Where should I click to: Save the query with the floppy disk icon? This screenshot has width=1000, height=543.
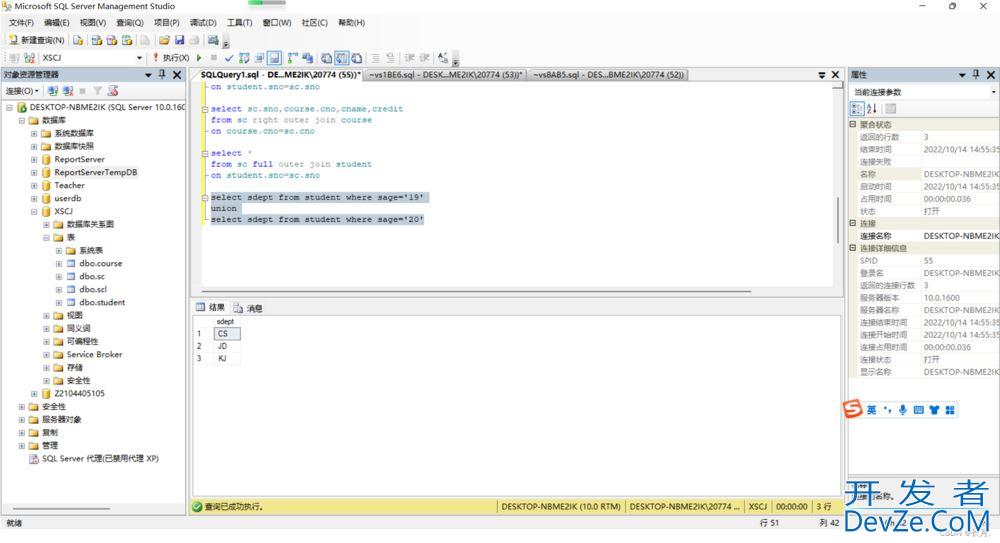click(179, 40)
